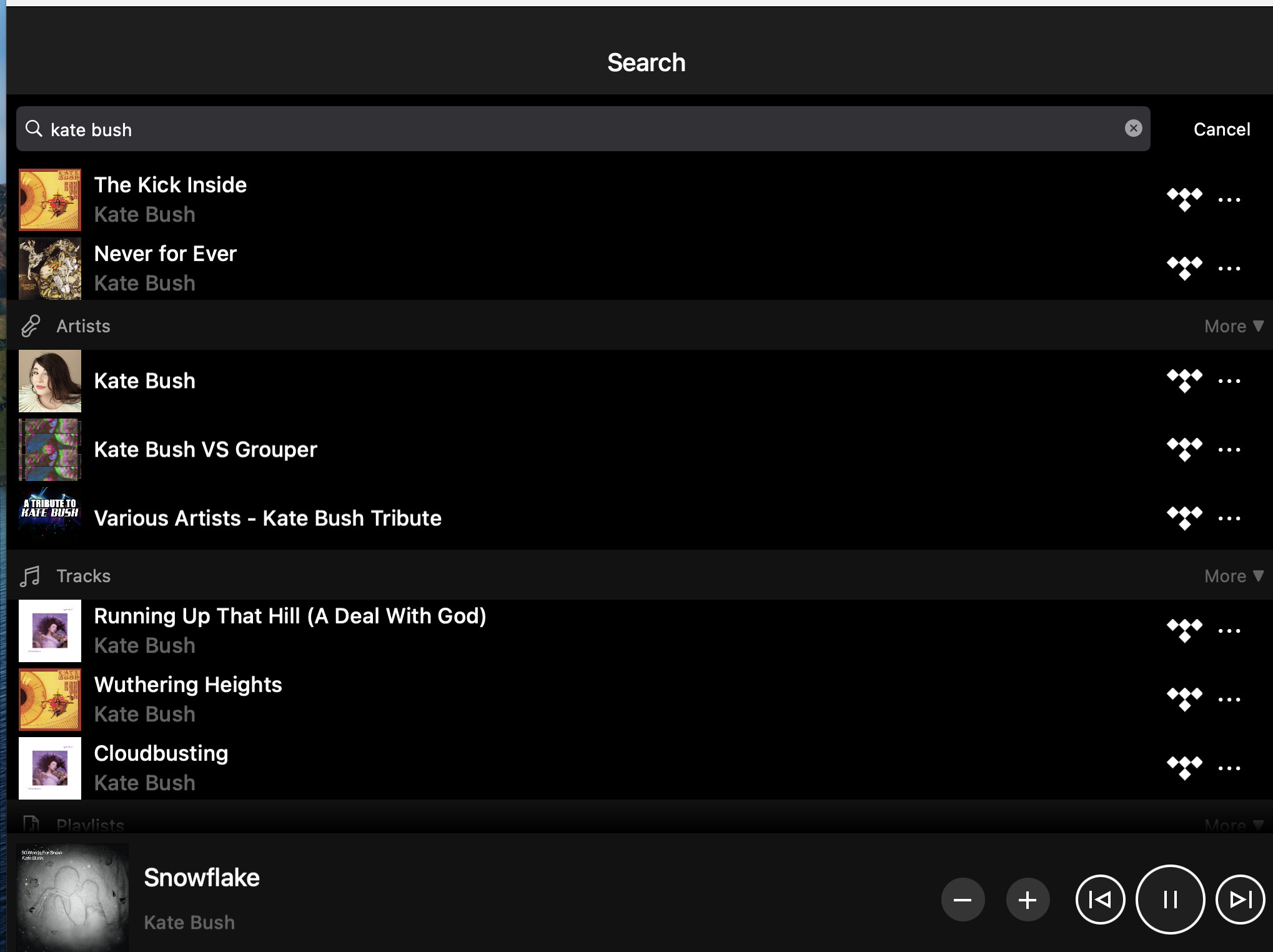The width and height of the screenshot is (1273, 952).
Task: Open options for The Kick Inside album
Action: (x=1229, y=200)
